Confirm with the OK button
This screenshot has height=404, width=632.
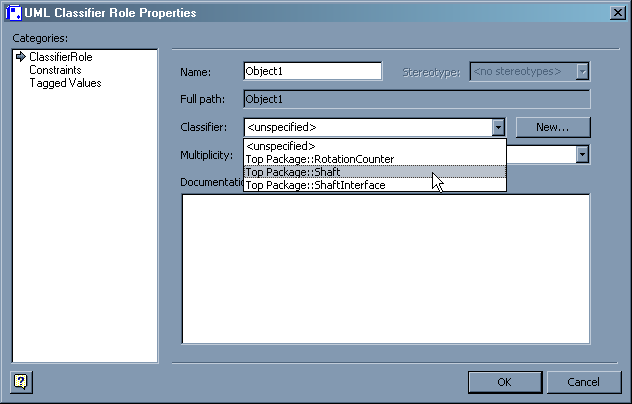click(504, 382)
